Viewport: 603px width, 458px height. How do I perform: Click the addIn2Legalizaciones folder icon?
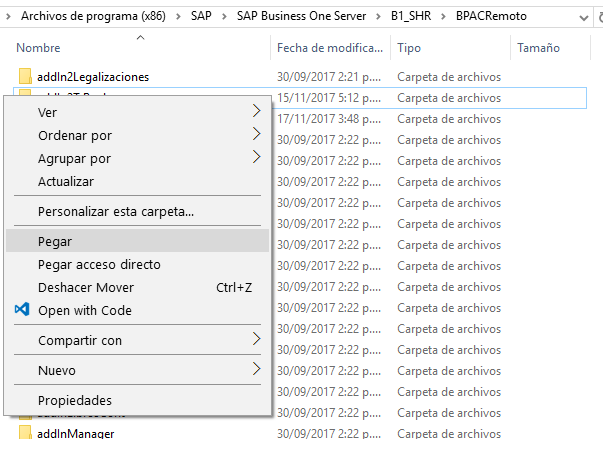pos(26,77)
